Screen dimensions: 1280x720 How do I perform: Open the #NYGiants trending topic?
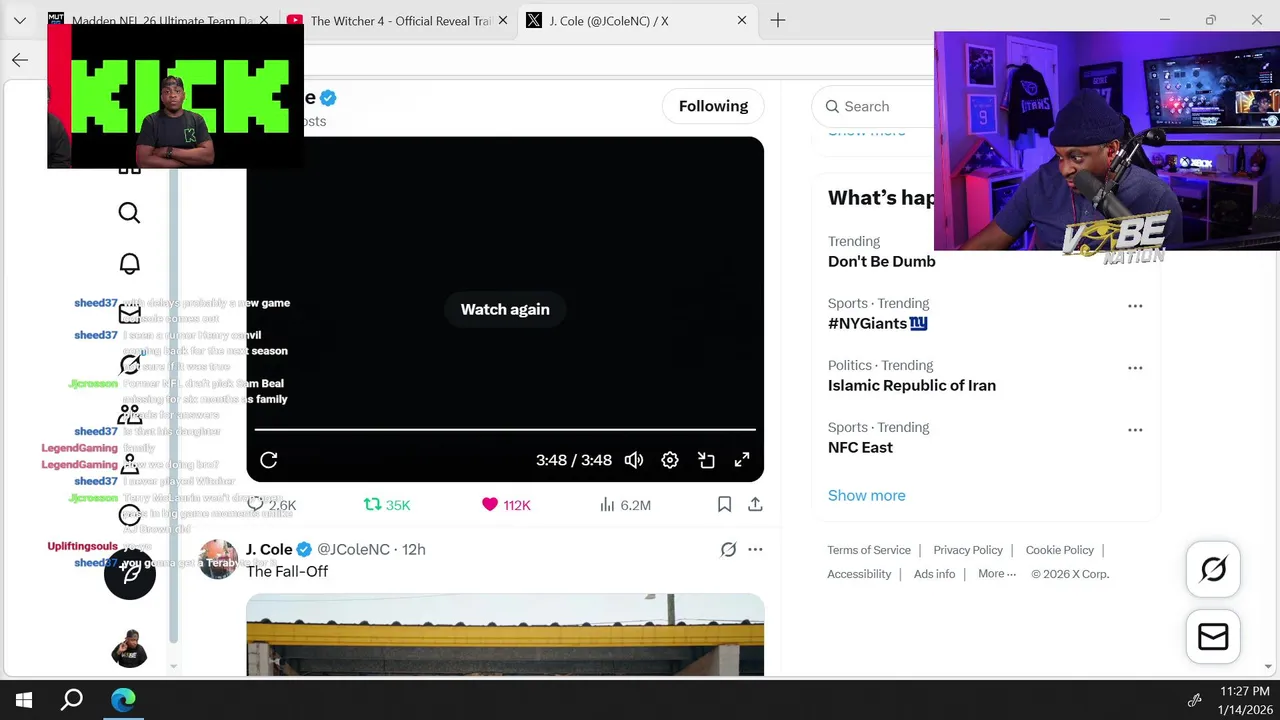coord(878,323)
